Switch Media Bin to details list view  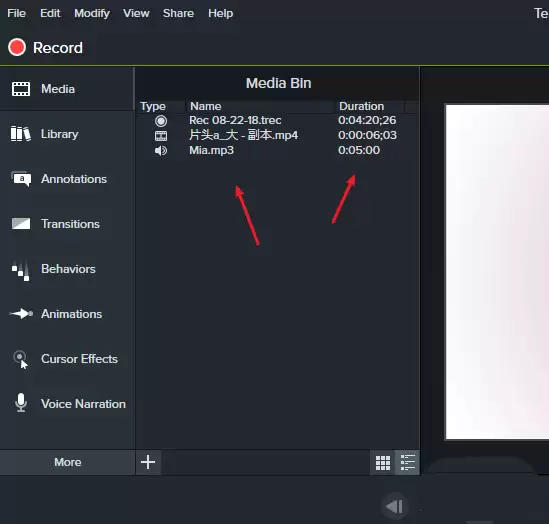[408, 463]
